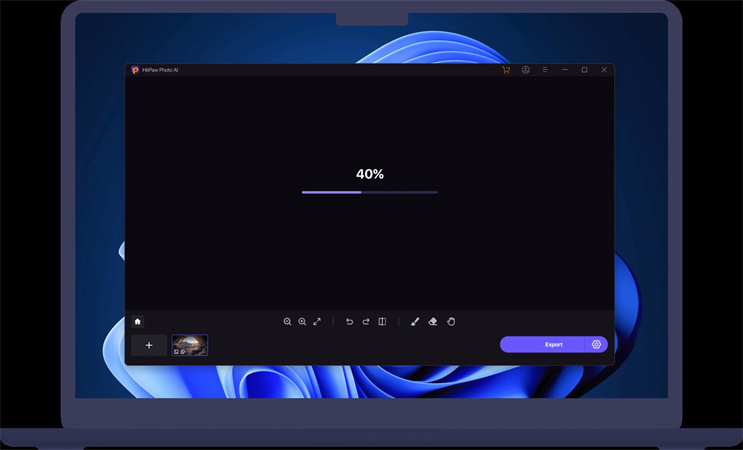Select the Hand pan tool

point(451,322)
